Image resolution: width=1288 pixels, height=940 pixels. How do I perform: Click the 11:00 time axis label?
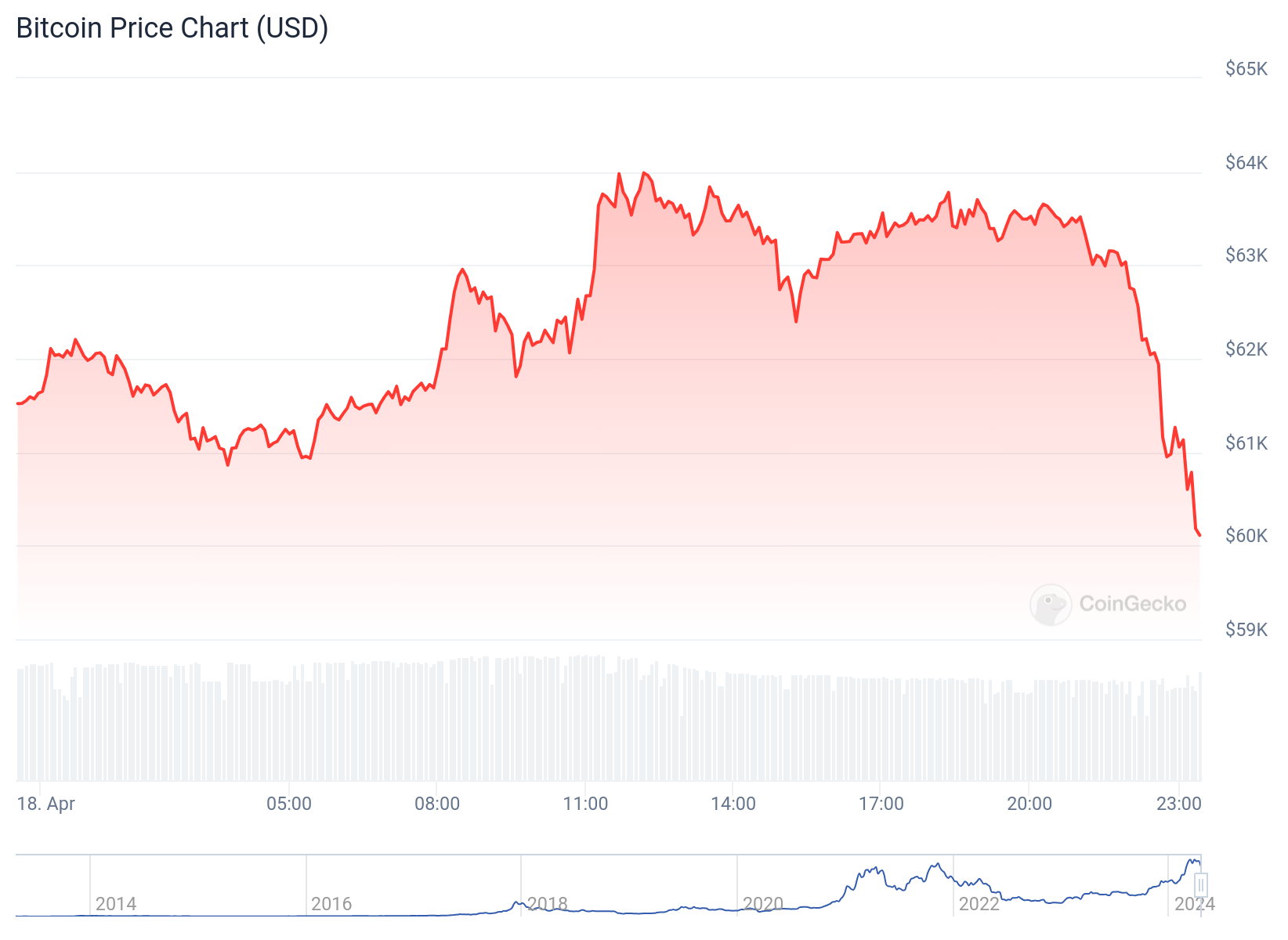pos(585,804)
